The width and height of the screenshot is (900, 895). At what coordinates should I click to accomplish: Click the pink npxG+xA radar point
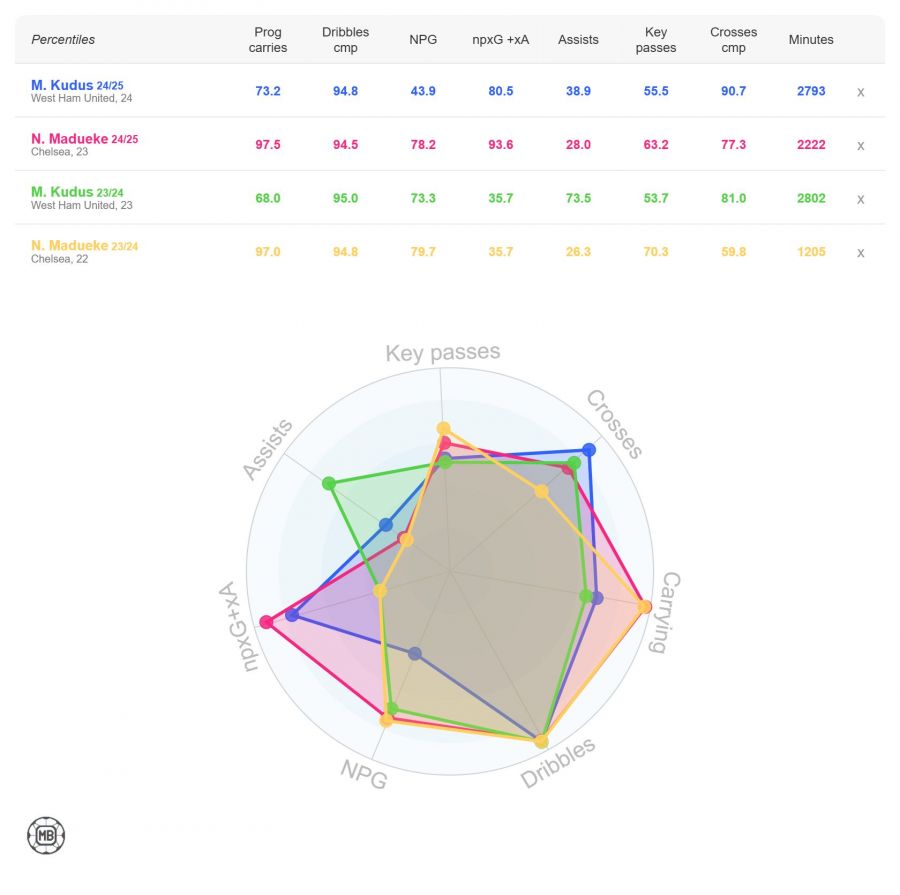pos(266,622)
